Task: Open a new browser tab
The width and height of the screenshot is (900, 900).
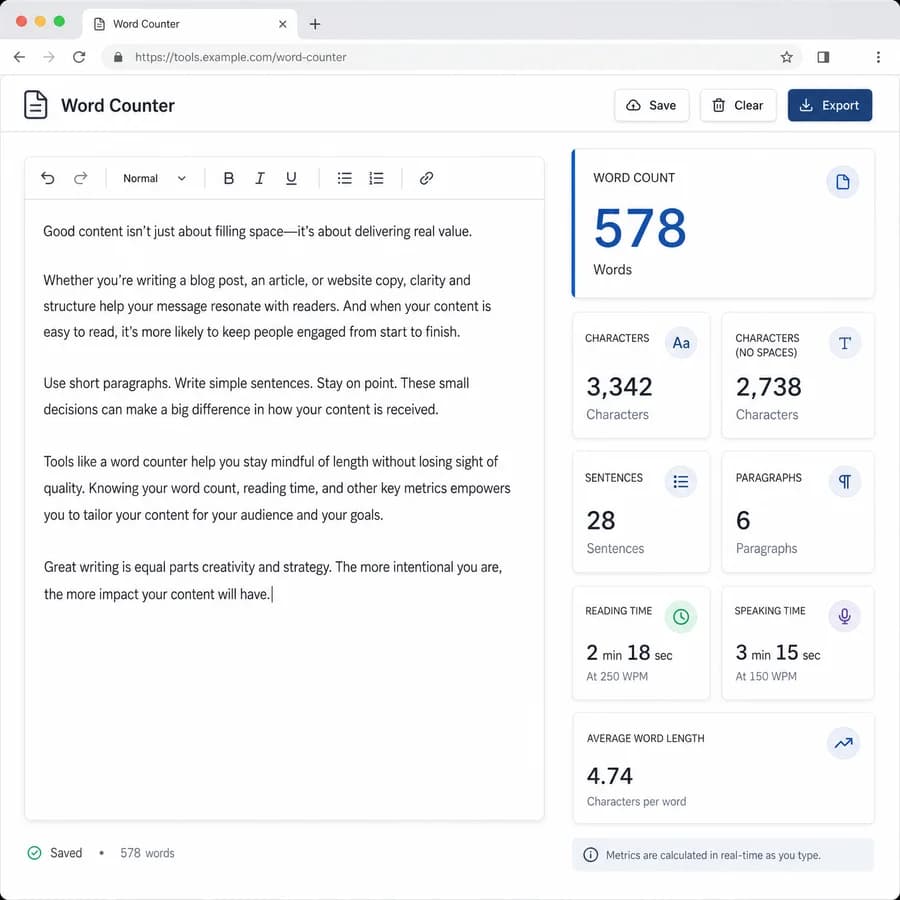Action: click(315, 24)
